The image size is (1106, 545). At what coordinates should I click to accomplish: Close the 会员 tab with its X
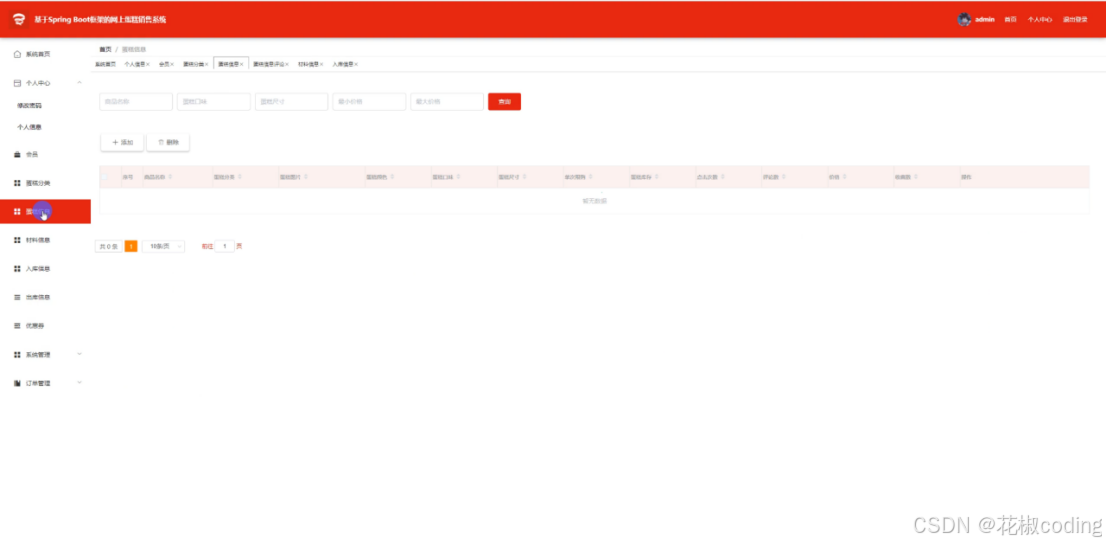point(172,64)
